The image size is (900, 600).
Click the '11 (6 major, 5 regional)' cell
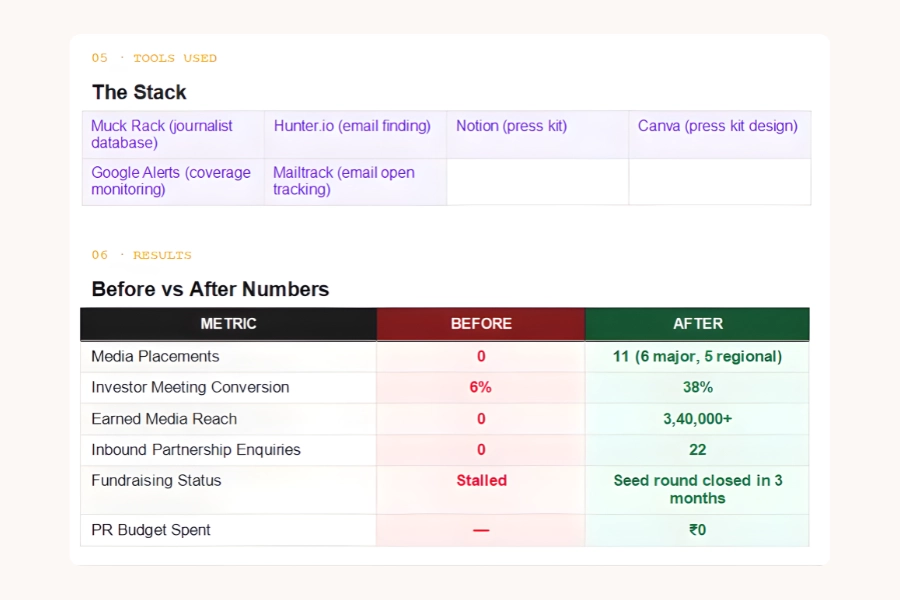(x=697, y=356)
